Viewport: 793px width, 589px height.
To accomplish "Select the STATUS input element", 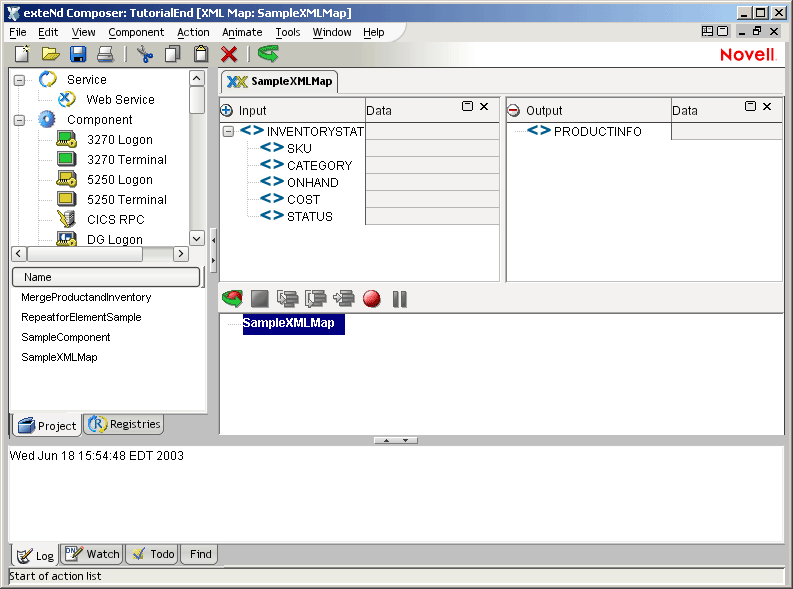I will pos(310,216).
